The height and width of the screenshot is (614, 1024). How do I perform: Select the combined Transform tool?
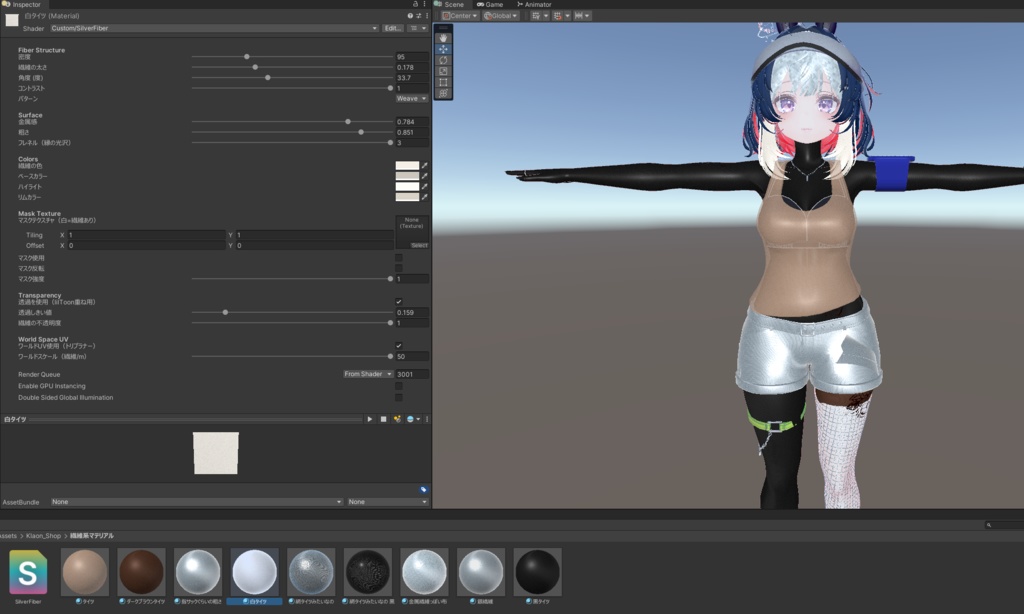[443, 93]
